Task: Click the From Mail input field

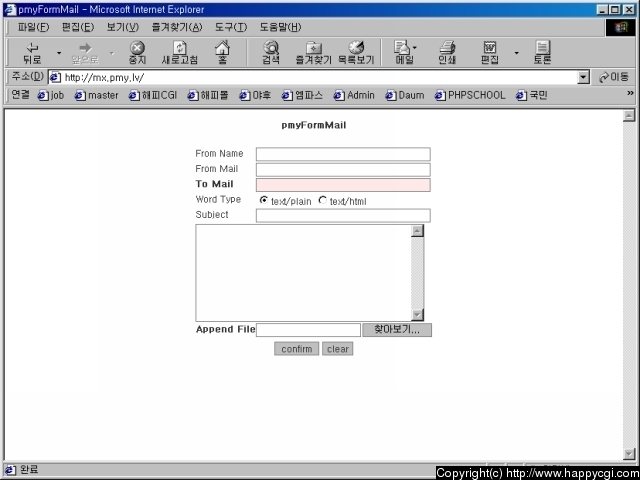Action: tap(343, 170)
